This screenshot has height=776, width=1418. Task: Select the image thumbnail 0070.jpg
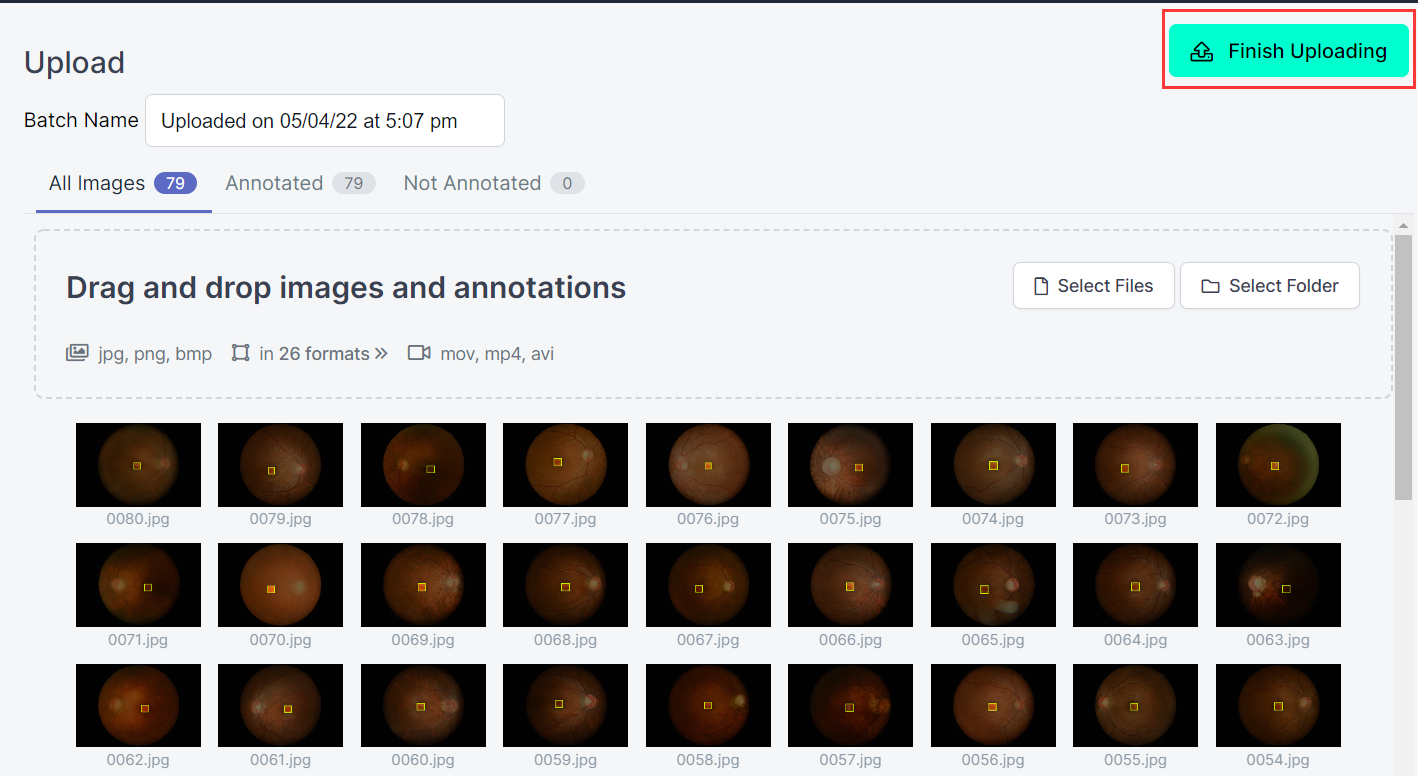pyautogui.click(x=280, y=585)
